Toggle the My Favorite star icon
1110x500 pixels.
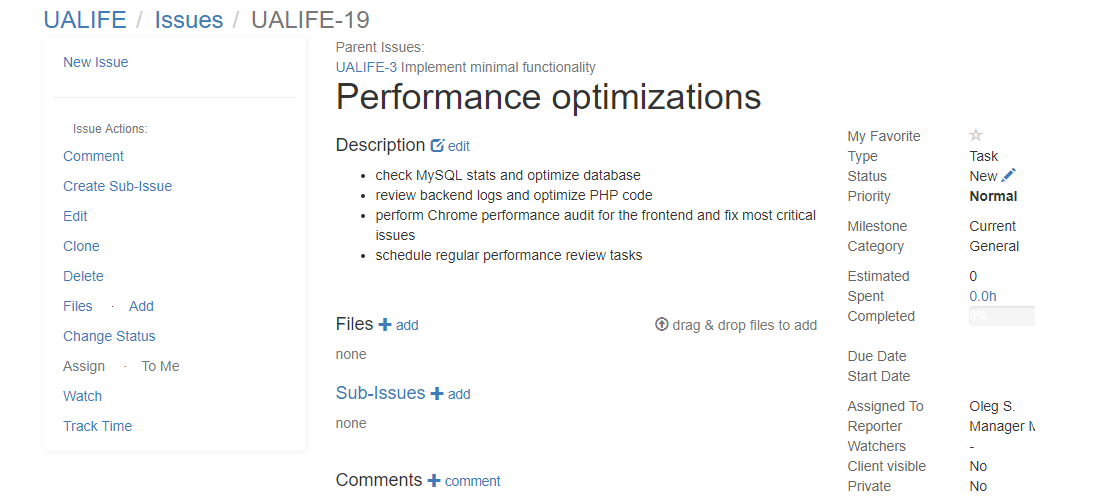[x=975, y=135]
